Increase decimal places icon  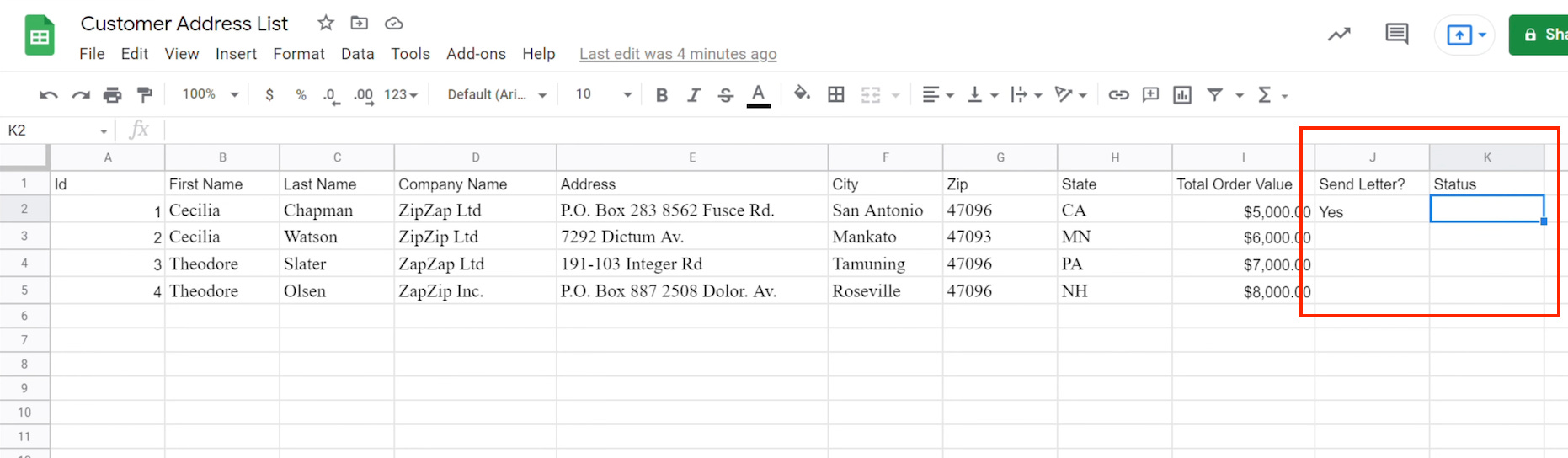click(x=363, y=95)
